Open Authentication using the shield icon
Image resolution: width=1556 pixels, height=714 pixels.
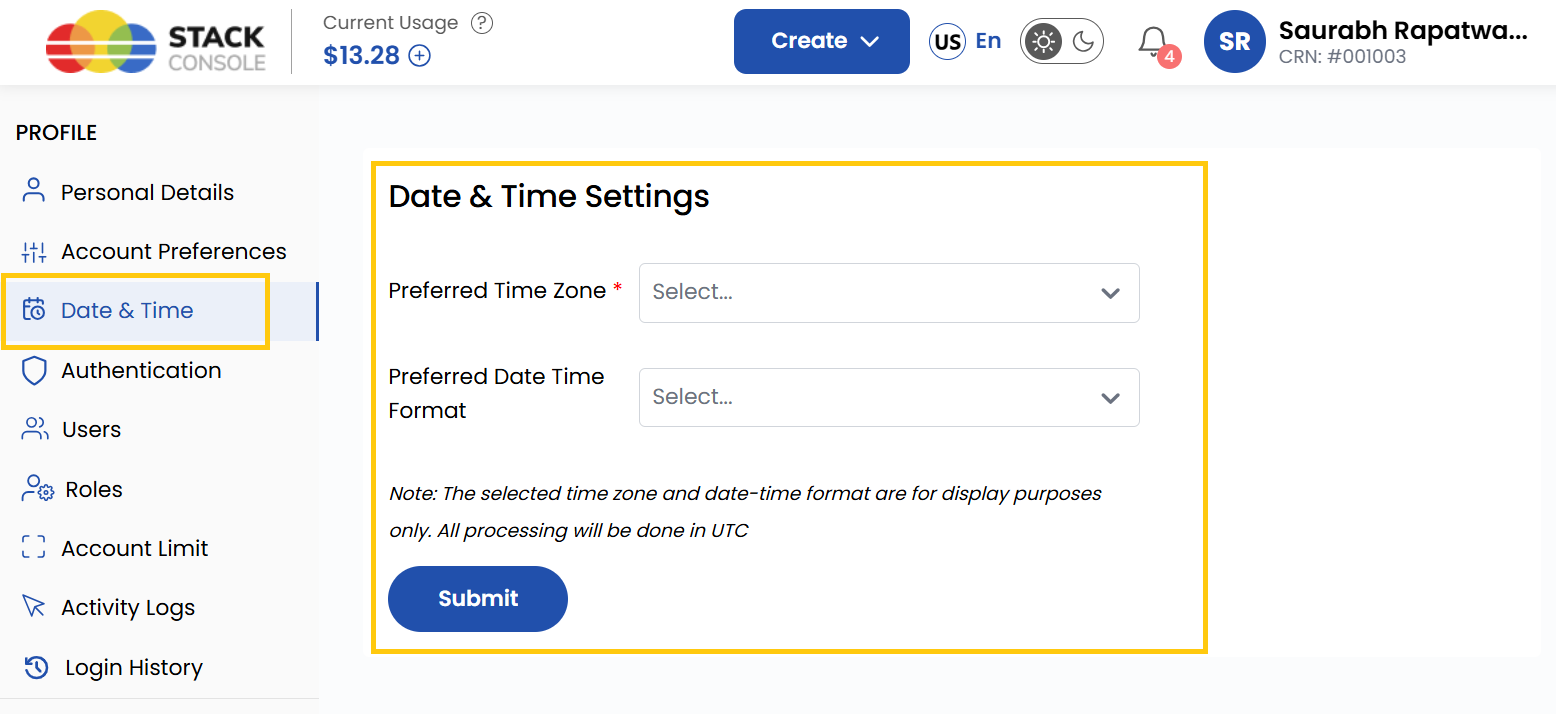(x=33, y=369)
